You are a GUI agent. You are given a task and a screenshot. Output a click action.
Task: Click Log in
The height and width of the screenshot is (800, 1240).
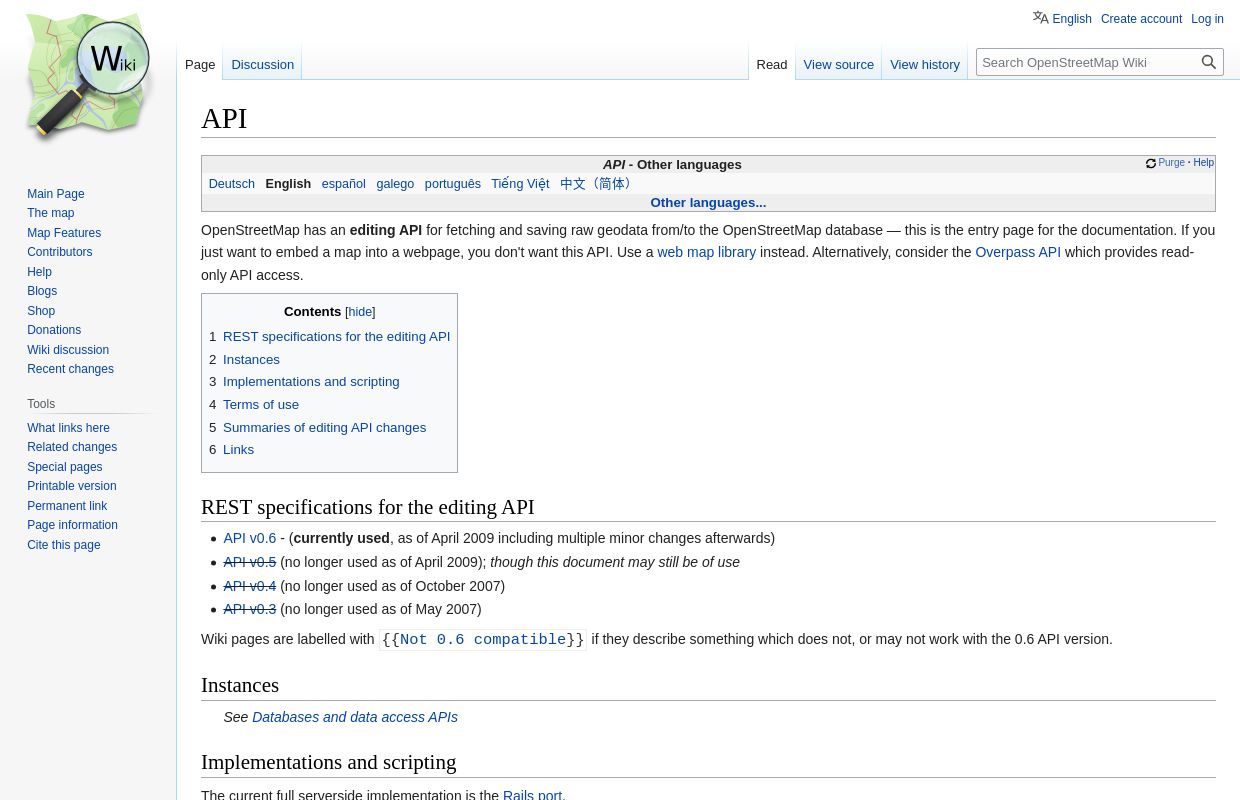[1207, 19]
